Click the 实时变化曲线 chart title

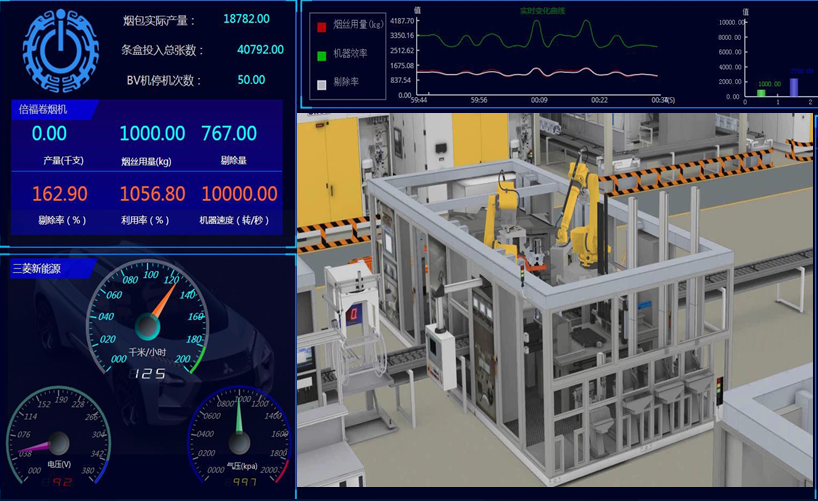tap(542, 11)
